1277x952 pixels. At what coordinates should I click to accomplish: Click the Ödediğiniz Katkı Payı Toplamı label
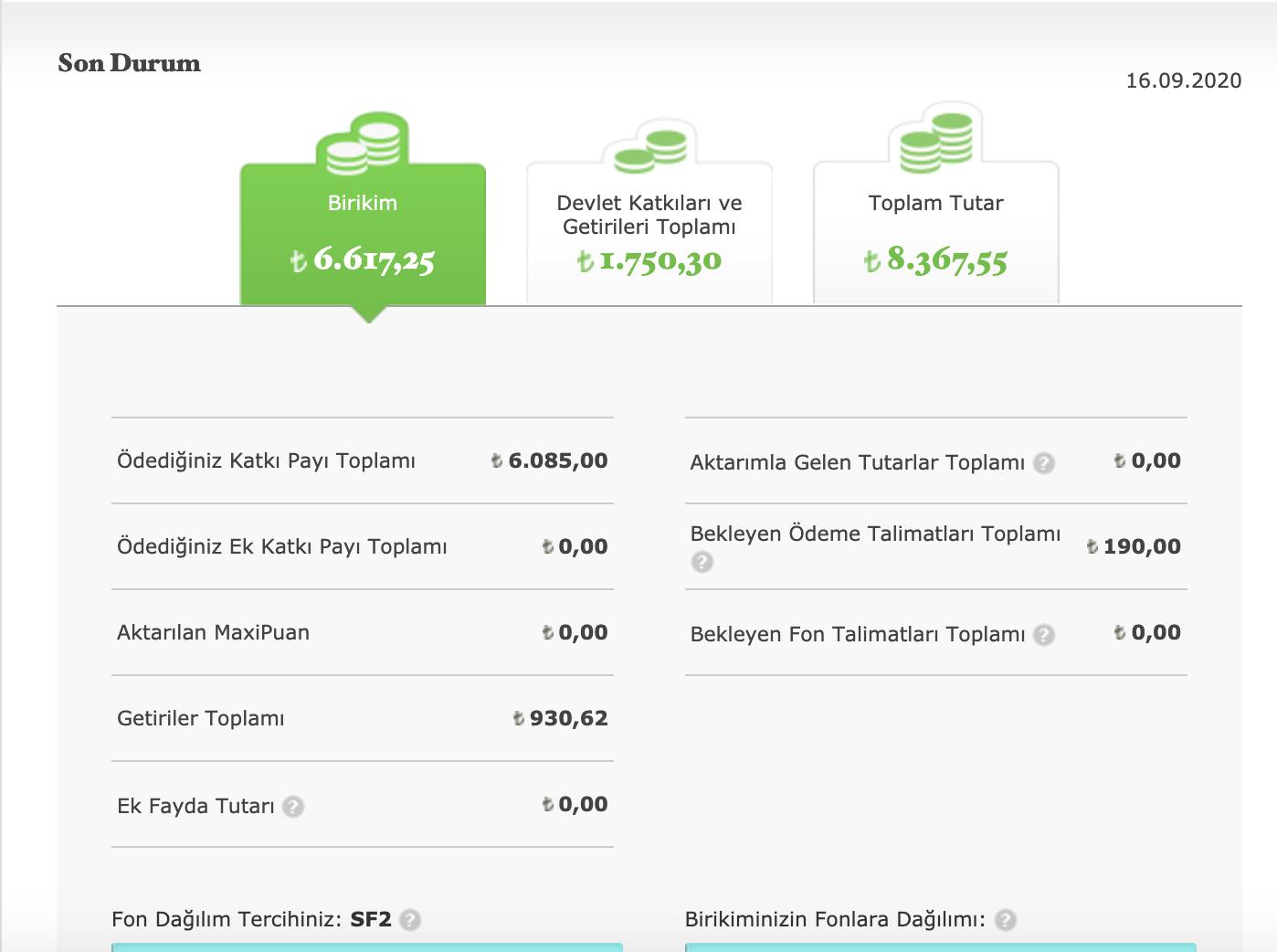click(266, 460)
